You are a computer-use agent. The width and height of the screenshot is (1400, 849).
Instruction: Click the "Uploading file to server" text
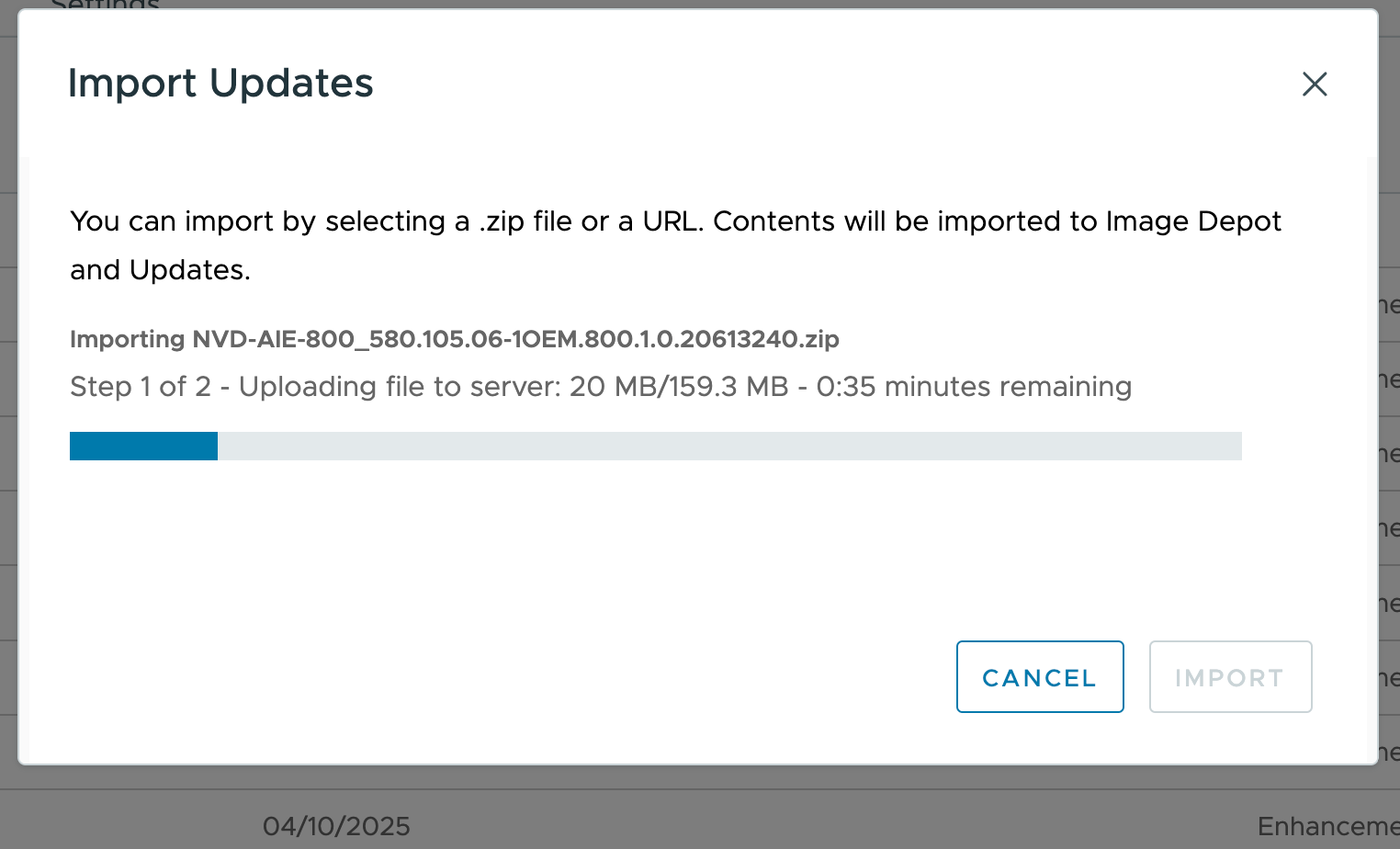tap(399, 387)
